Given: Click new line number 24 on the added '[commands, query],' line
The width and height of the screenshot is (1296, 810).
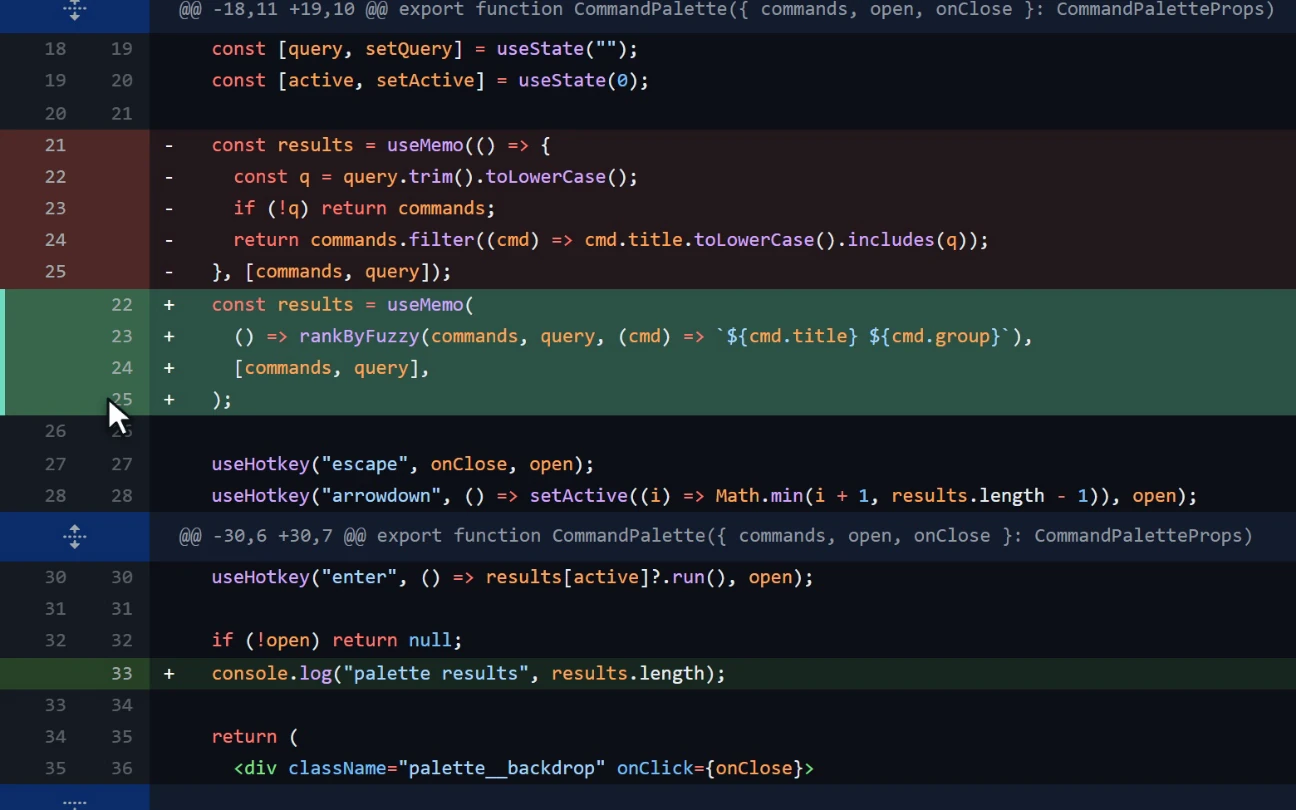Looking at the screenshot, I should [x=122, y=368].
